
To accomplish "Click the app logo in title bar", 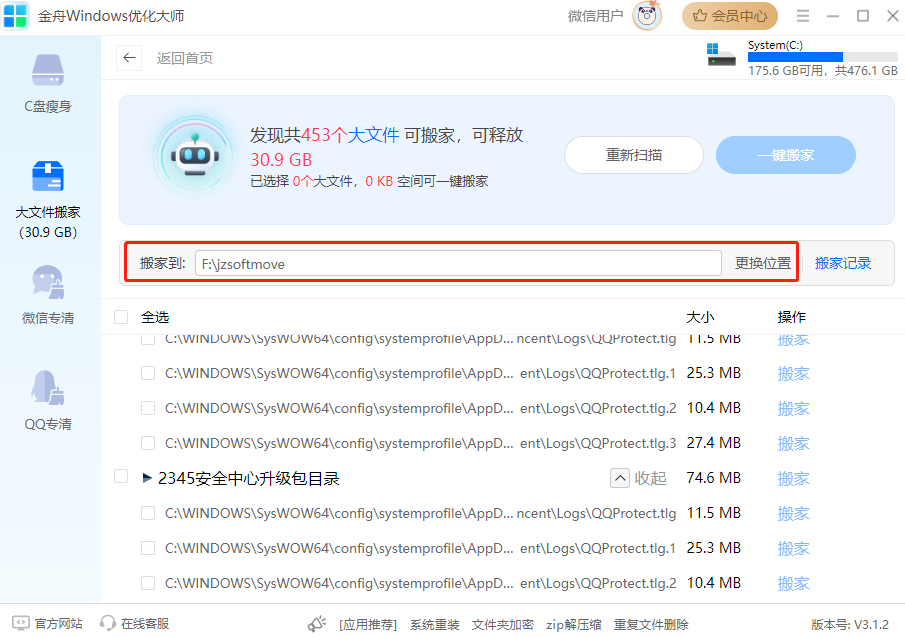I will pos(15,16).
